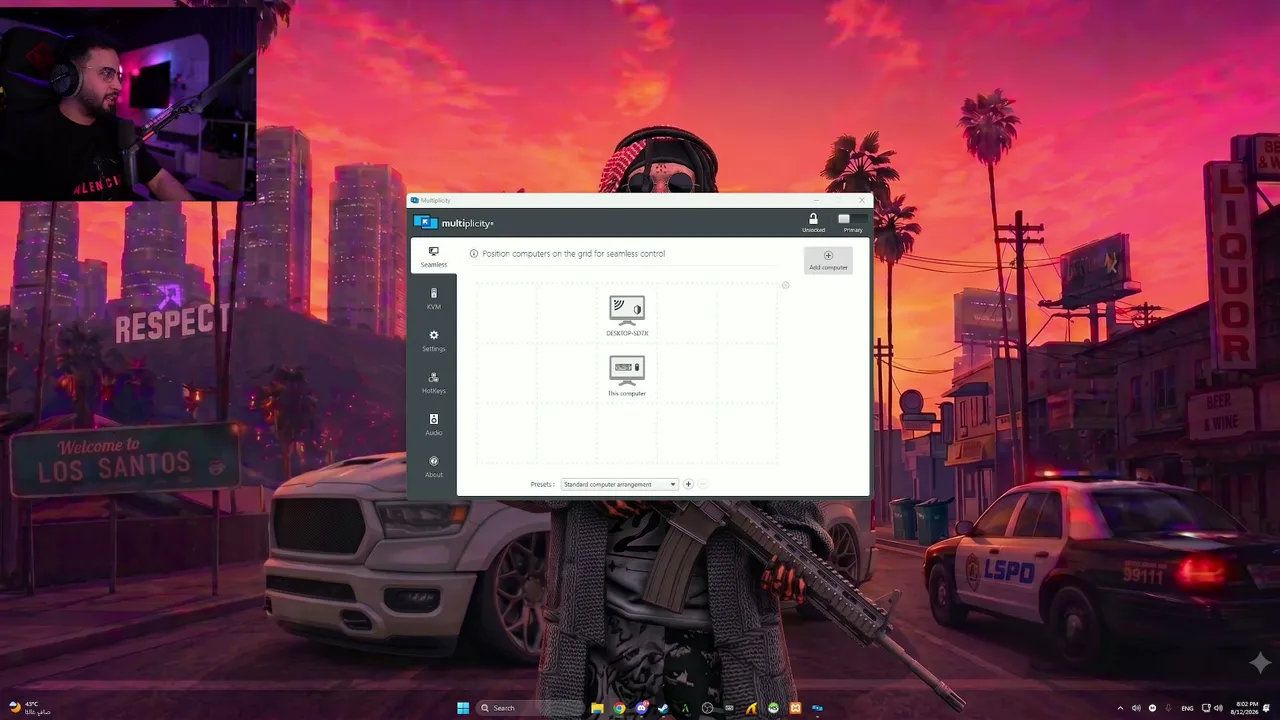This screenshot has width=1280, height=720.
Task: Click the microphone icon in the system tray
Action: (1168, 708)
